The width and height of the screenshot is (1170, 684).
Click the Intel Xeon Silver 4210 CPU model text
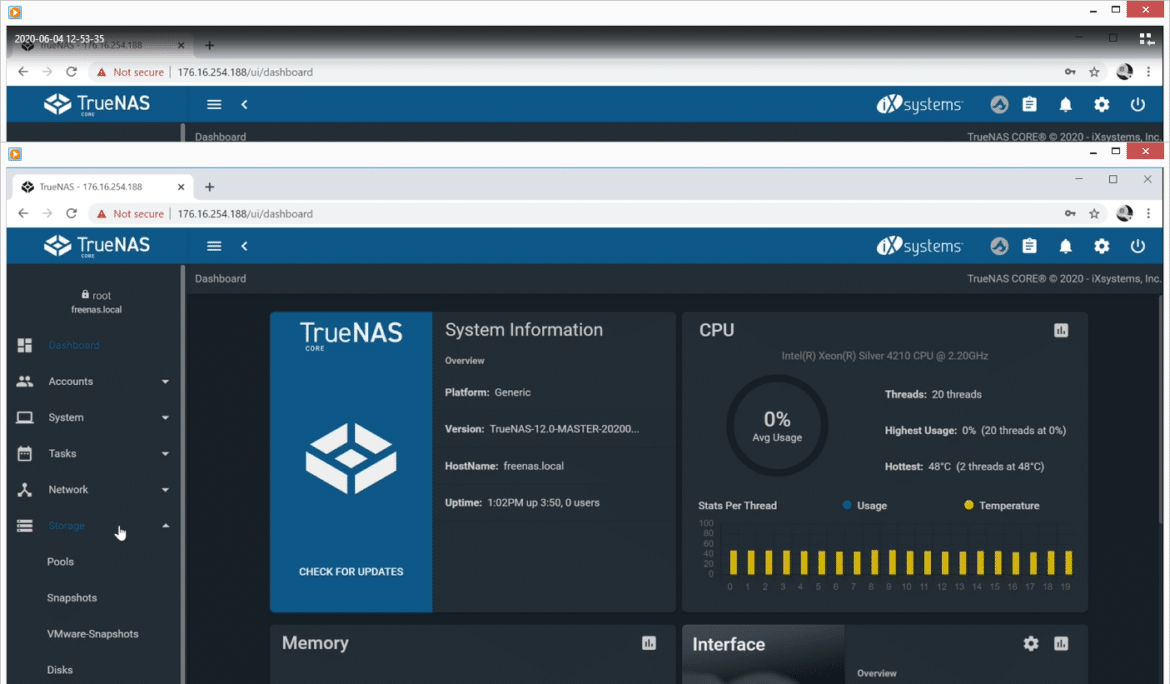pyautogui.click(x=885, y=355)
